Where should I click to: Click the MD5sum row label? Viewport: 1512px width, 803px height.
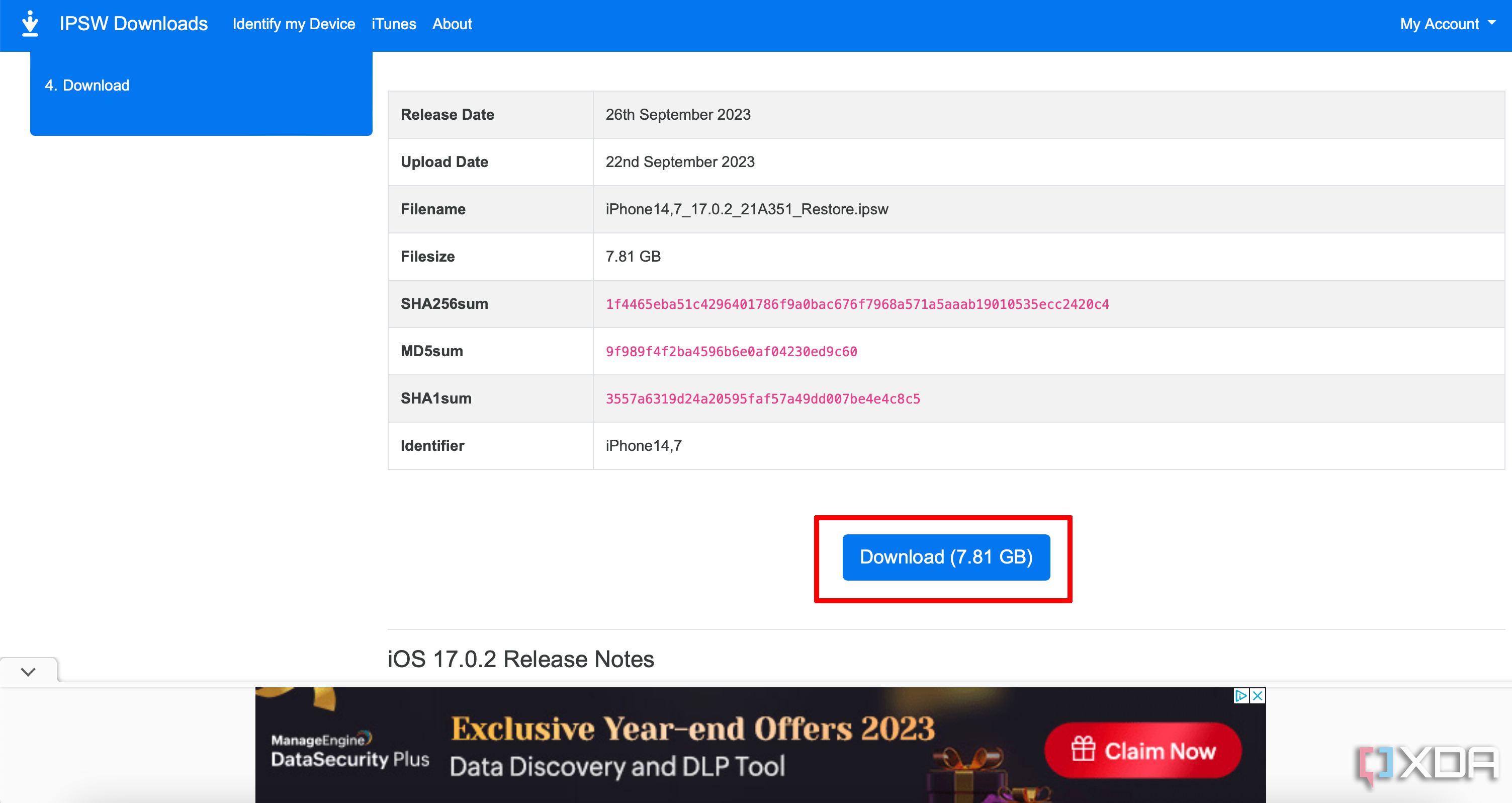coord(431,351)
